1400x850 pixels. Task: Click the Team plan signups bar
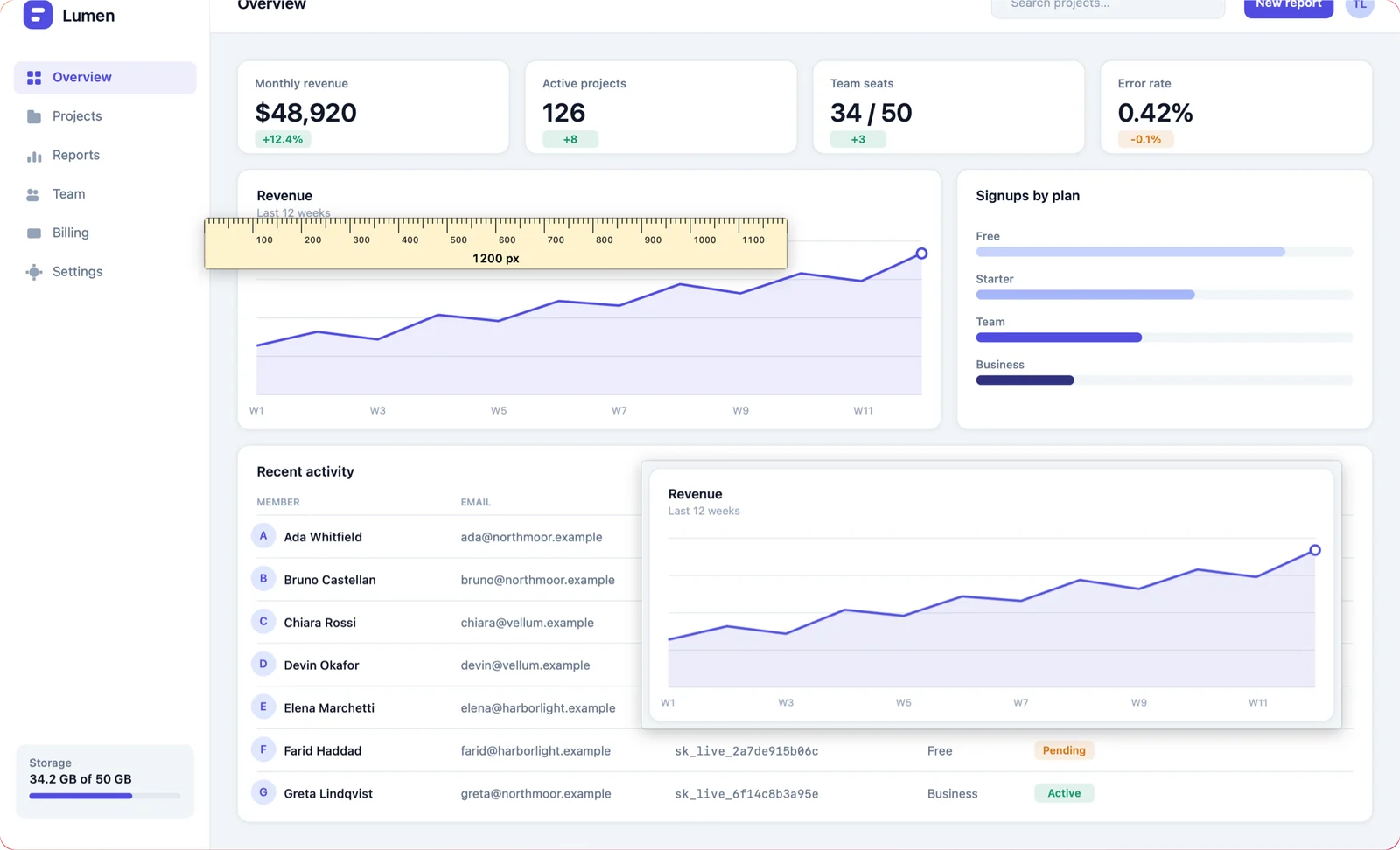click(1165, 338)
